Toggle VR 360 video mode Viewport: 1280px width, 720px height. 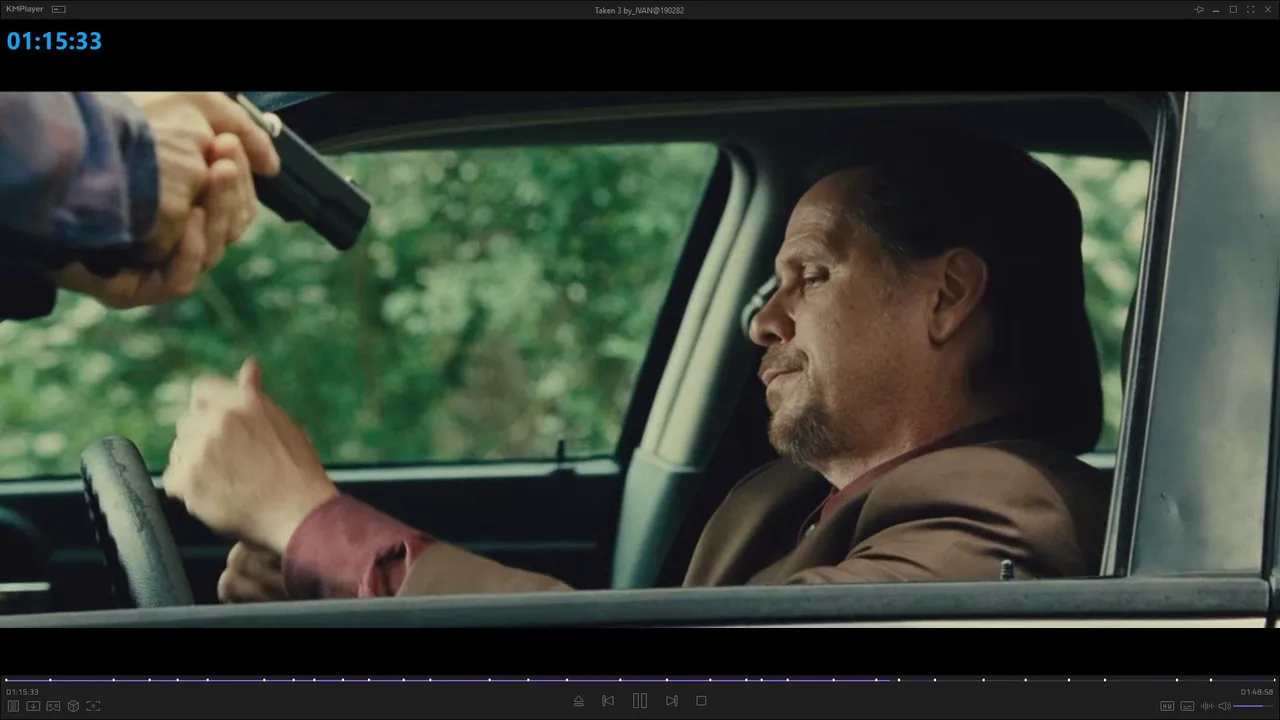coord(53,706)
